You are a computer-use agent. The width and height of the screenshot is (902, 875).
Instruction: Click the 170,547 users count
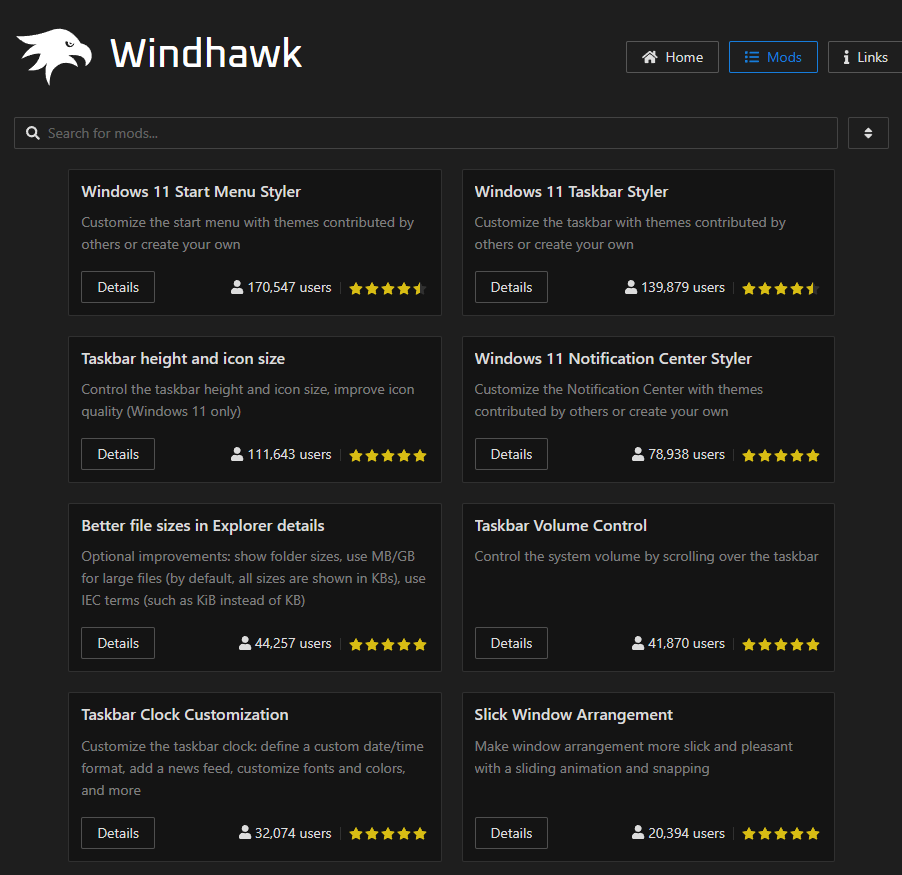point(289,287)
